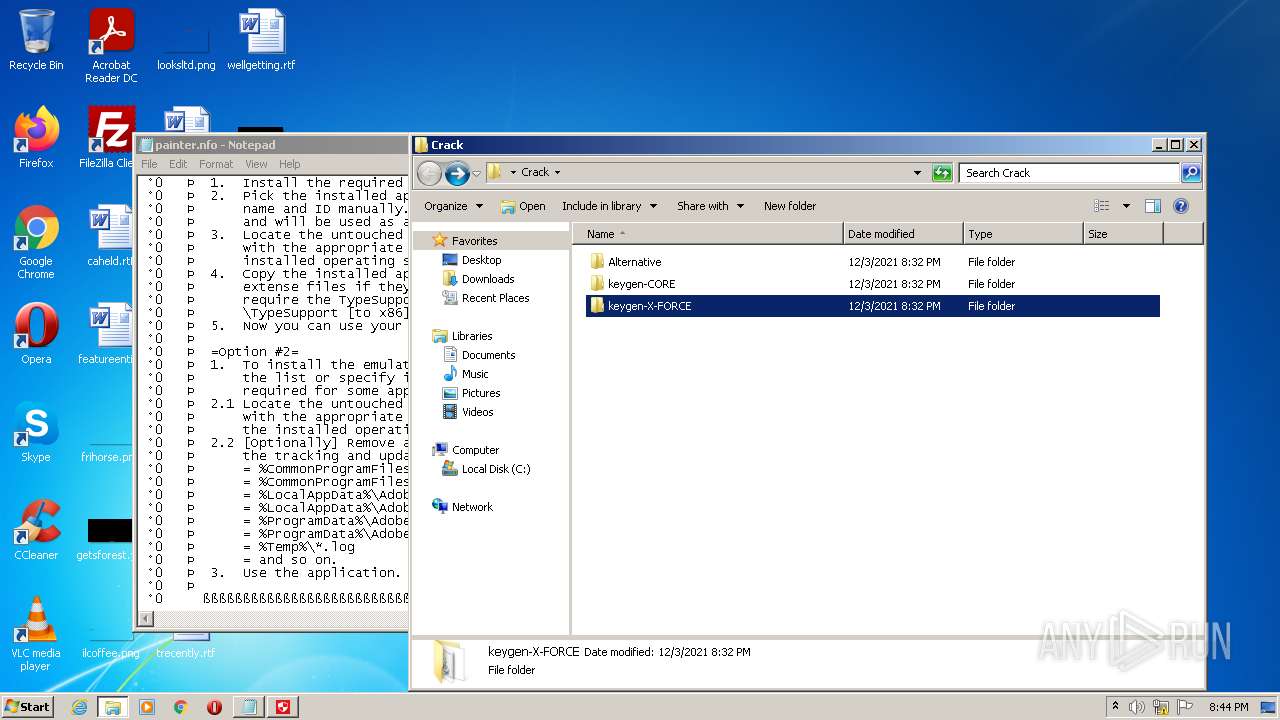Image resolution: width=1280 pixels, height=720 pixels.
Task: Click Notepad horizontal scrollbar left arrow
Action: pyautogui.click(x=146, y=619)
